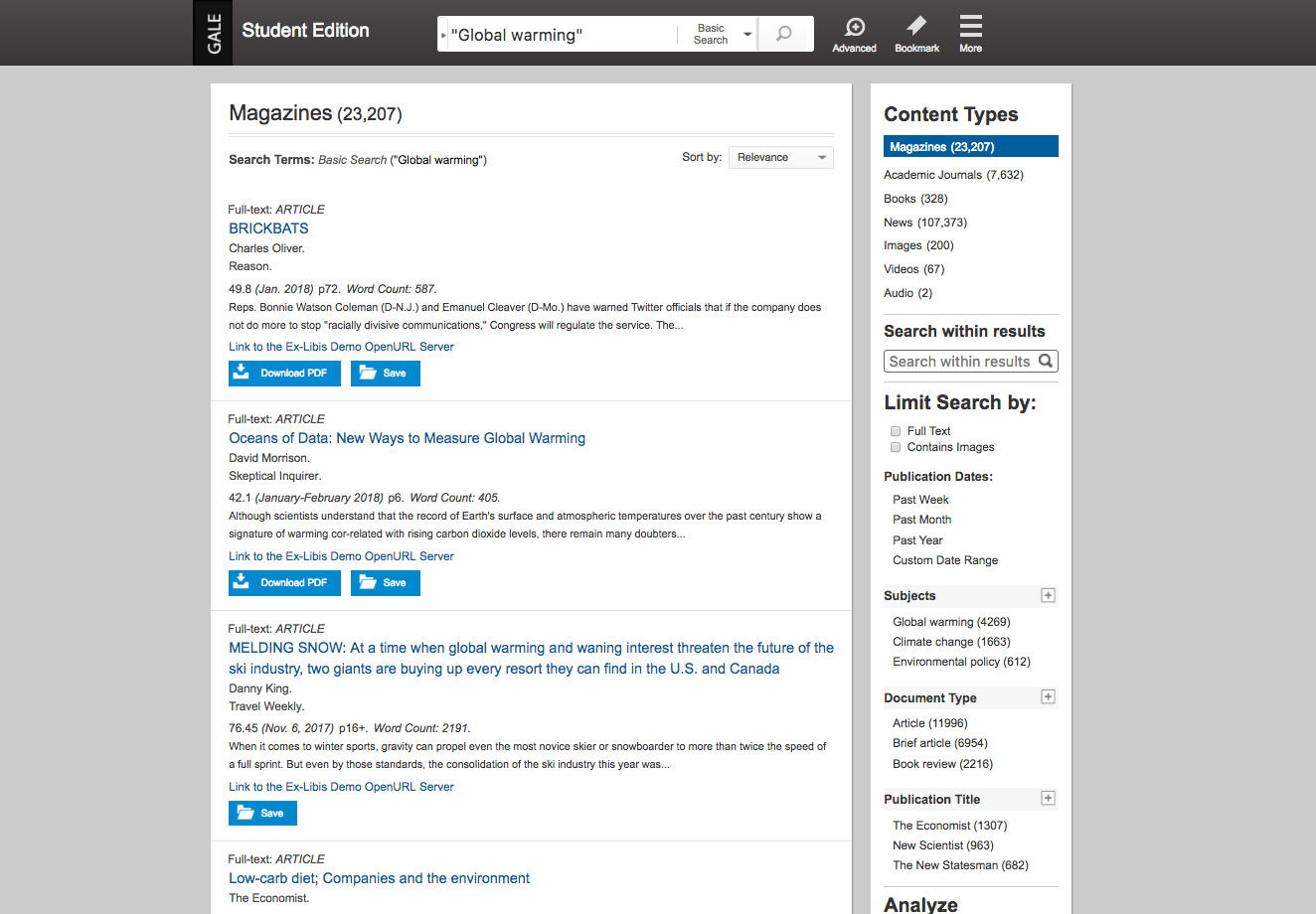
Task: Click the GALE logo
Action: (213, 33)
